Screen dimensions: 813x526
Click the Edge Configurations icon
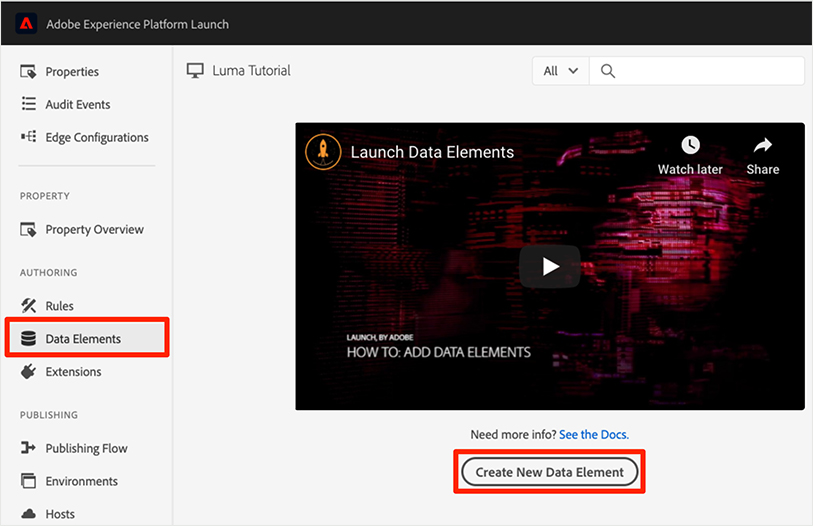[x=29, y=136]
